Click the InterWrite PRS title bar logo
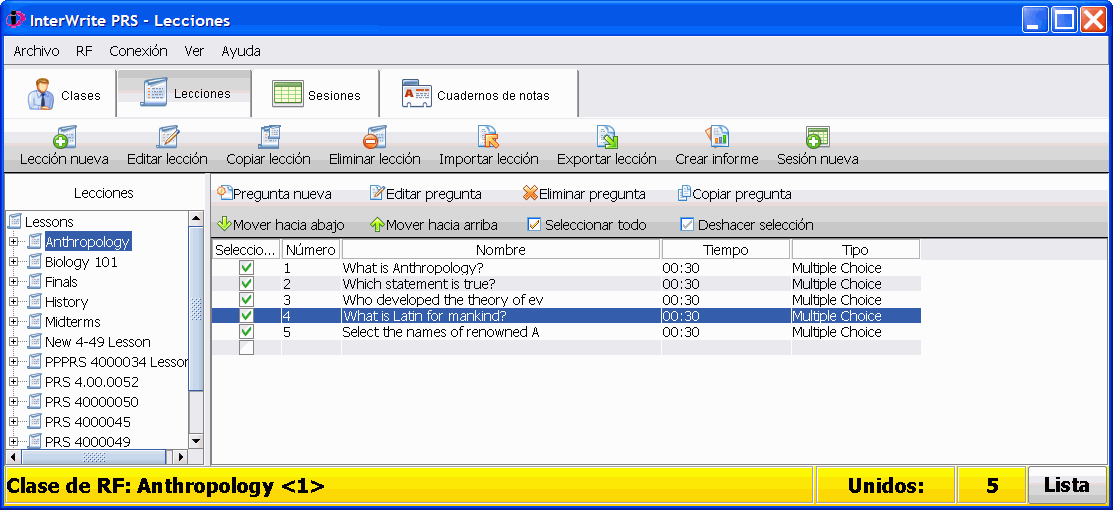The image size is (1113, 510). (x=15, y=19)
